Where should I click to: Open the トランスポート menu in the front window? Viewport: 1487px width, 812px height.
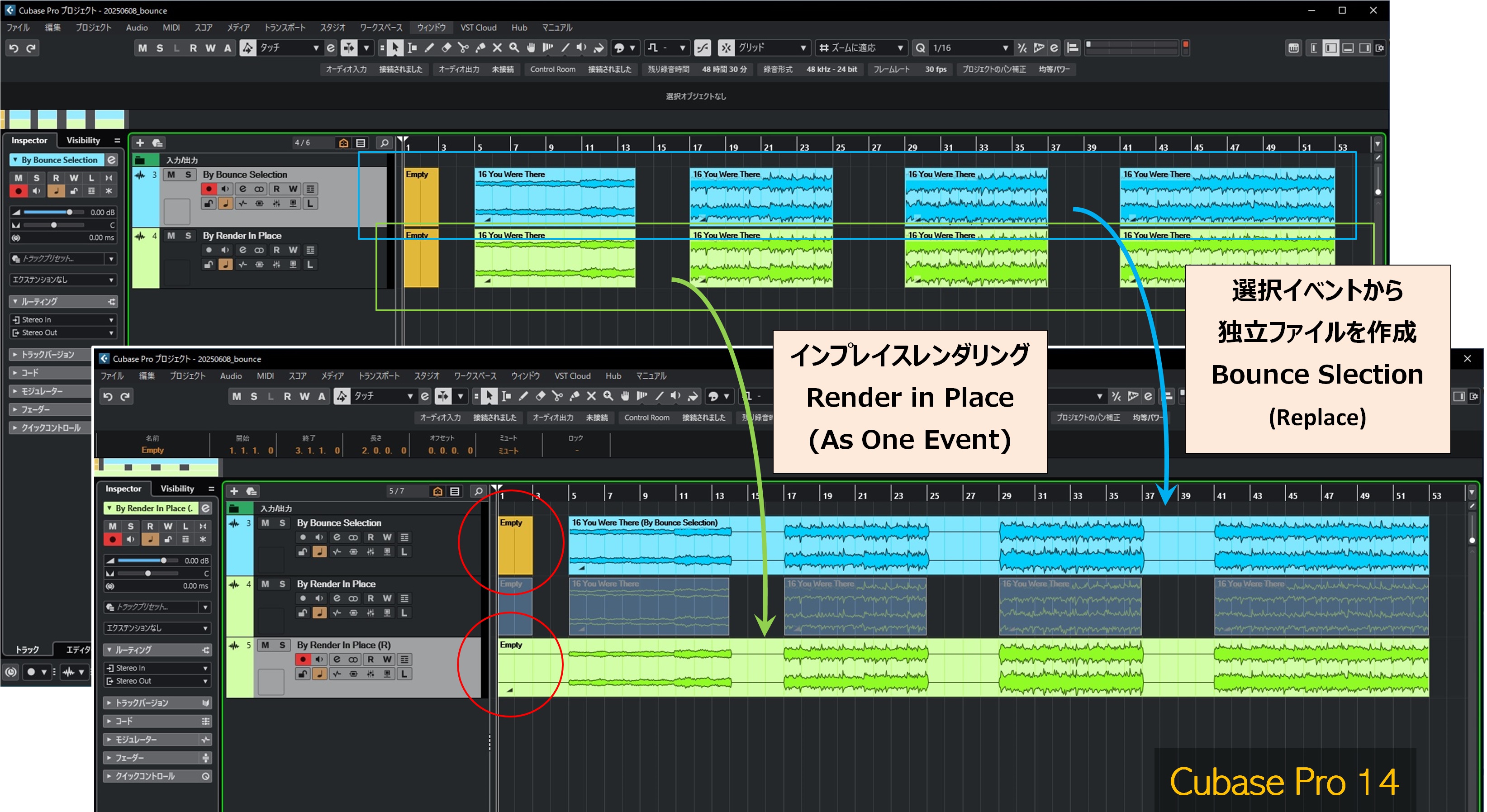tap(379, 376)
